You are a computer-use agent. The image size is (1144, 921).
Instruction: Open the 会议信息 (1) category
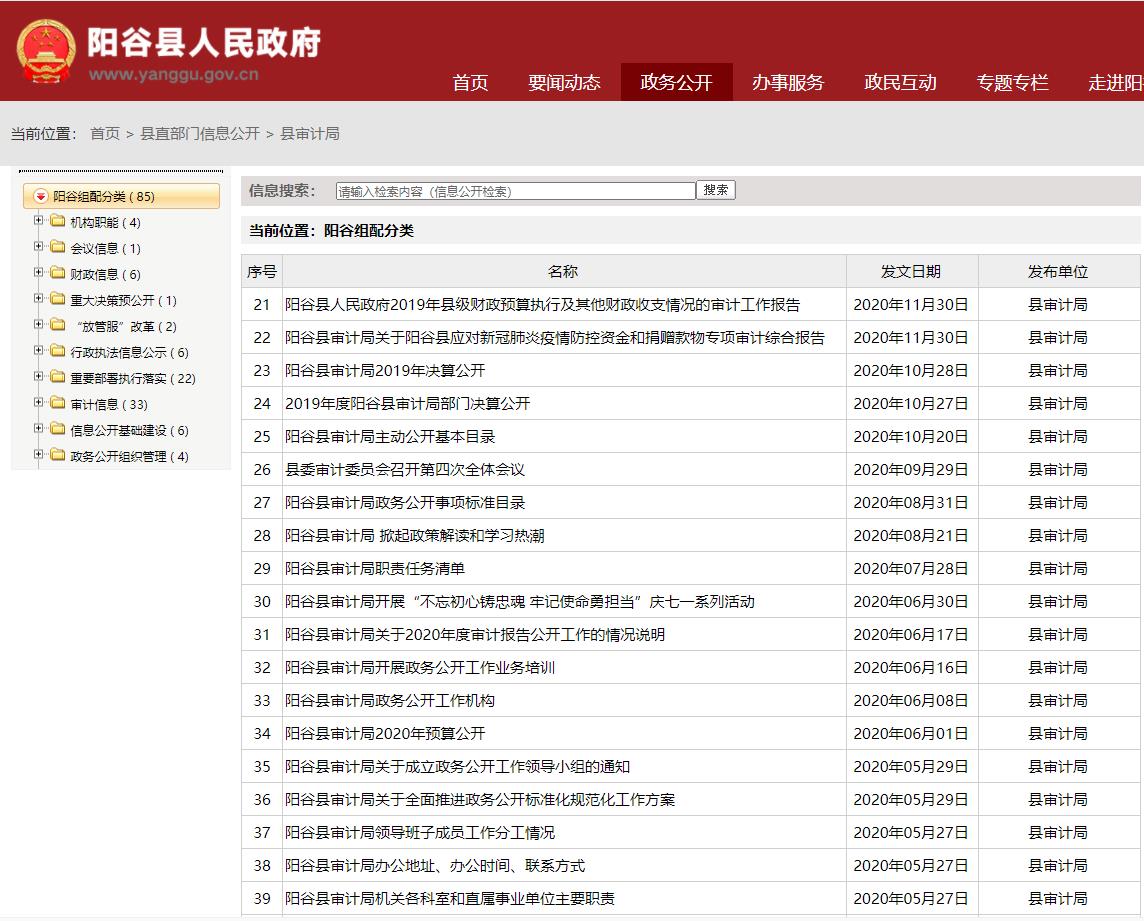click(105, 249)
